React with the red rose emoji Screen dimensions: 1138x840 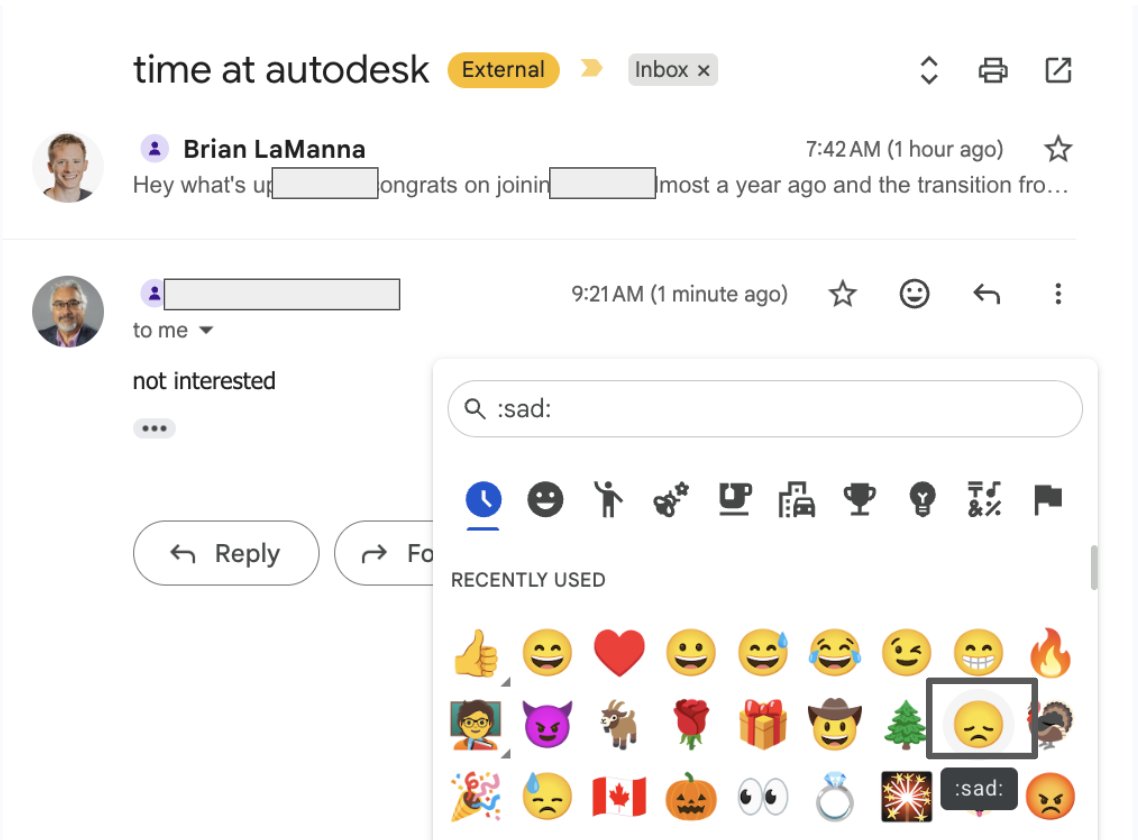coord(691,724)
